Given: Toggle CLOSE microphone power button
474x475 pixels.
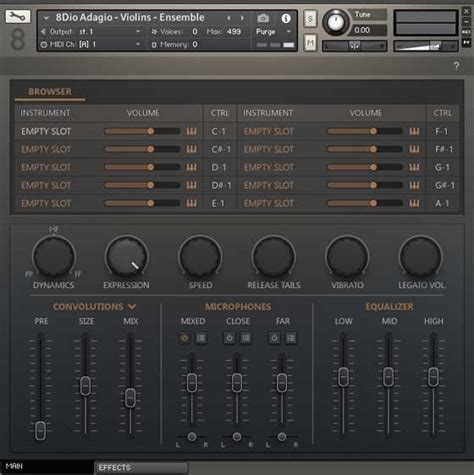Looking at the screenshot, I should pos(229,338).
